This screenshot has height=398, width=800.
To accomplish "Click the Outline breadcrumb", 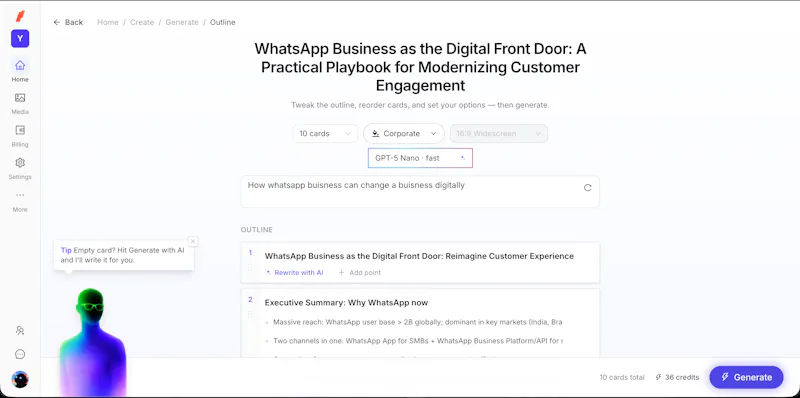I will tap(222, 22).
